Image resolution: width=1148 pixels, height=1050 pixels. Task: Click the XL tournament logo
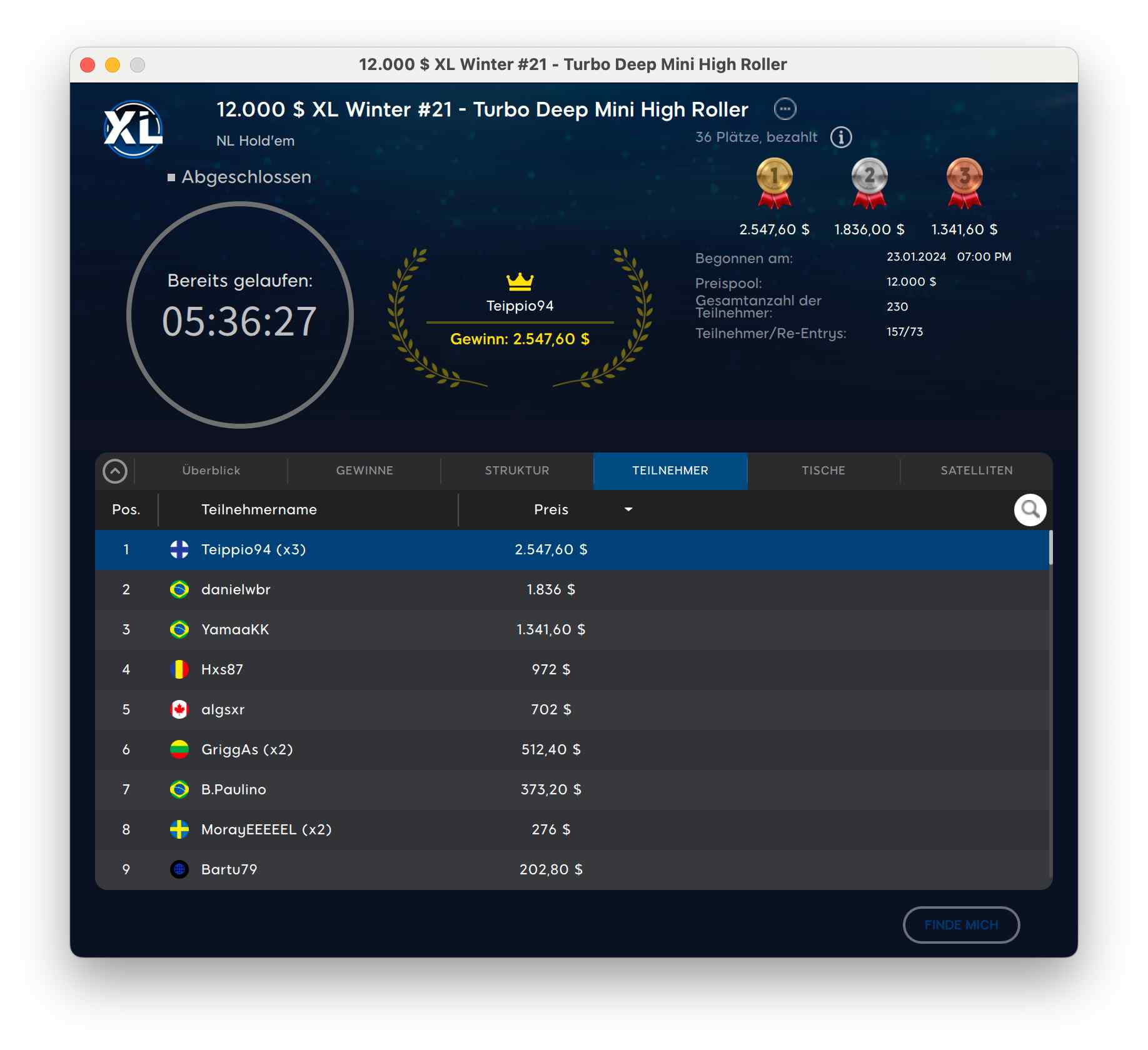[x=133, y=129]
